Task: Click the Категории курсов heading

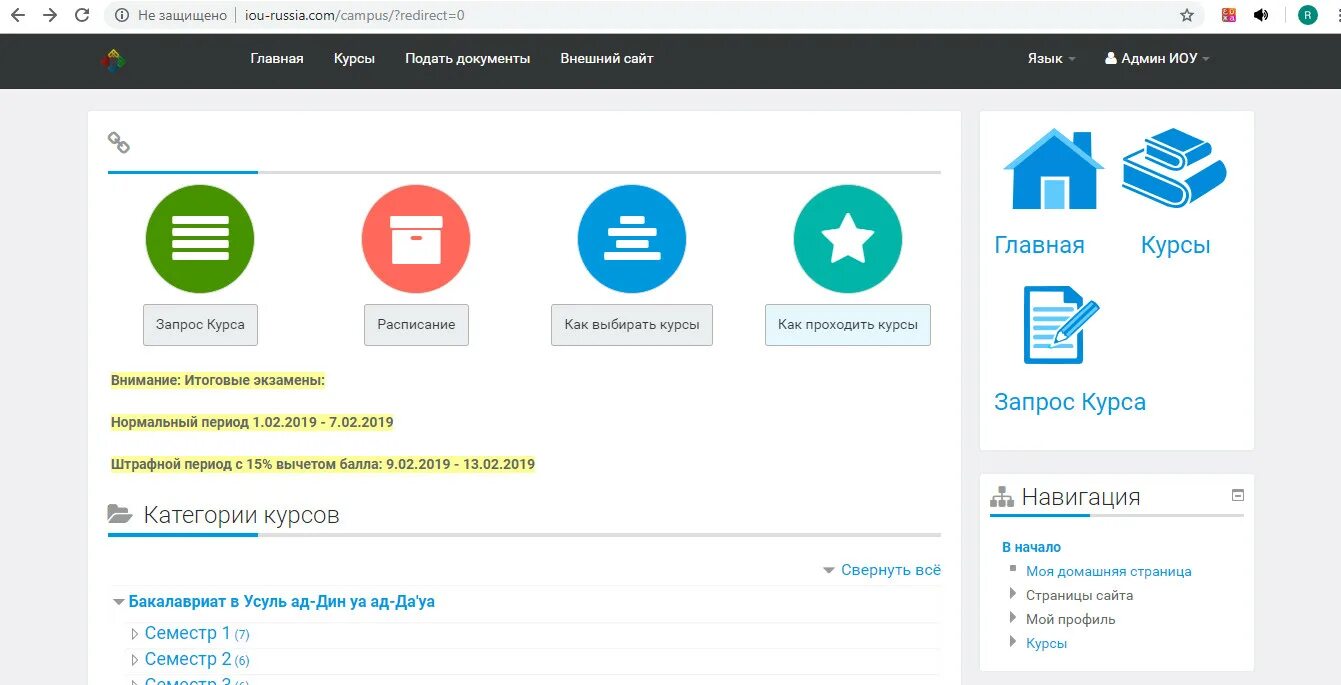Action: 241,515
